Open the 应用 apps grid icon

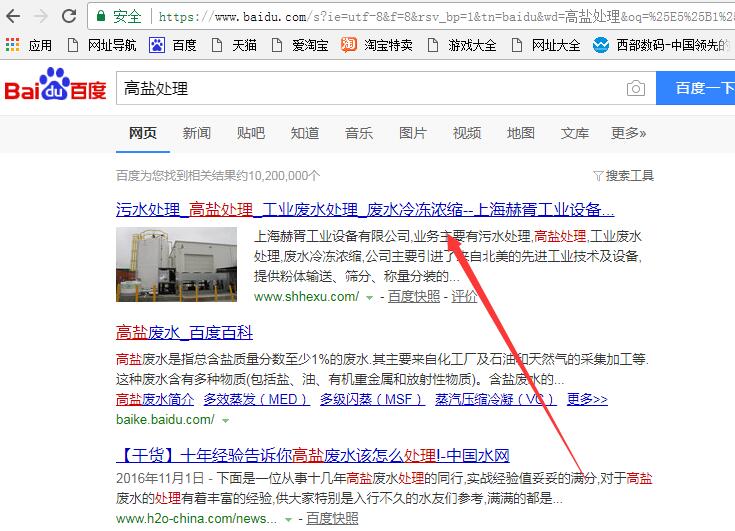pos(12,45)
